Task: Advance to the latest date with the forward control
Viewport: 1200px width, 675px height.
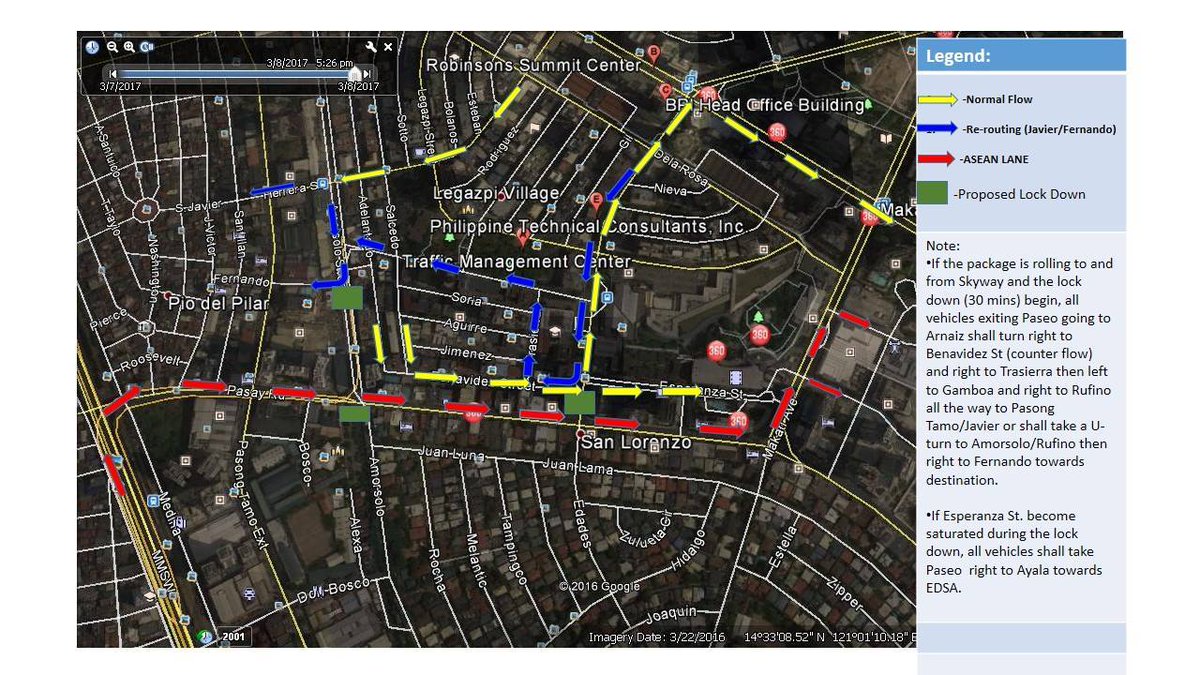Action: 367,74
